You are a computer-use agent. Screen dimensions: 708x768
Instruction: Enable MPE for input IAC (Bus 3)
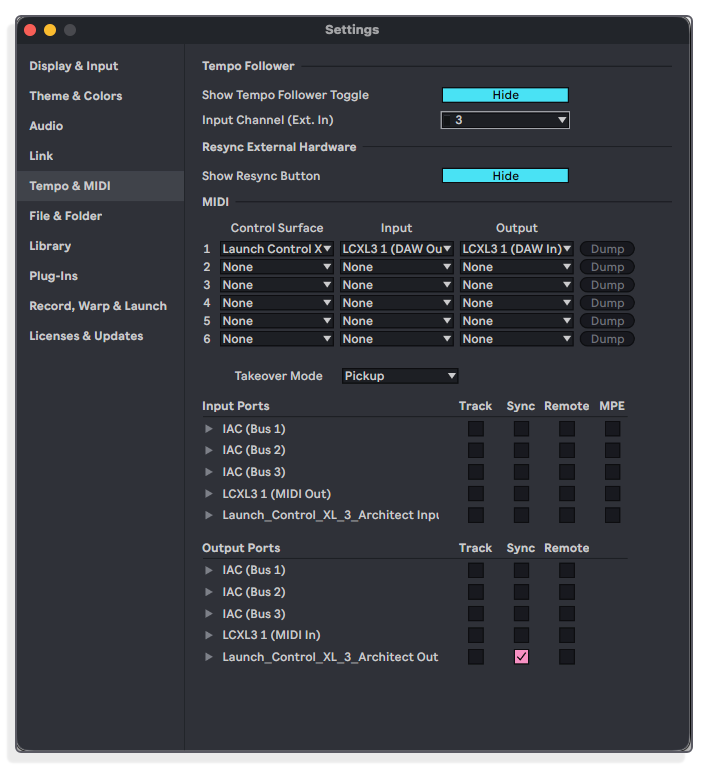(613, 472)
